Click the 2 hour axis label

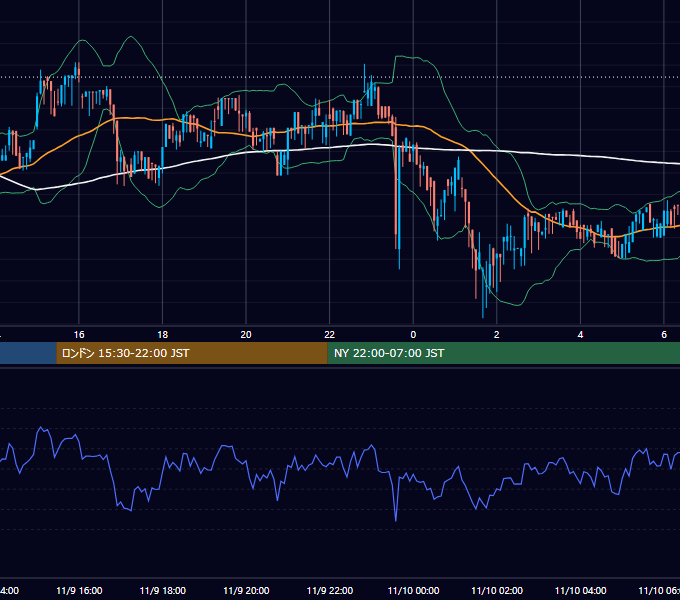pyautogui.click(x=497, y=334)
